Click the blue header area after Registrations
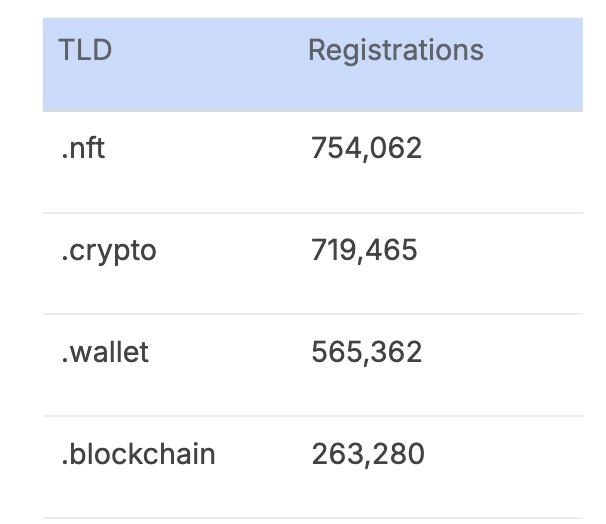Viewport: 606px width, 524px height. (x=533, y=64)
